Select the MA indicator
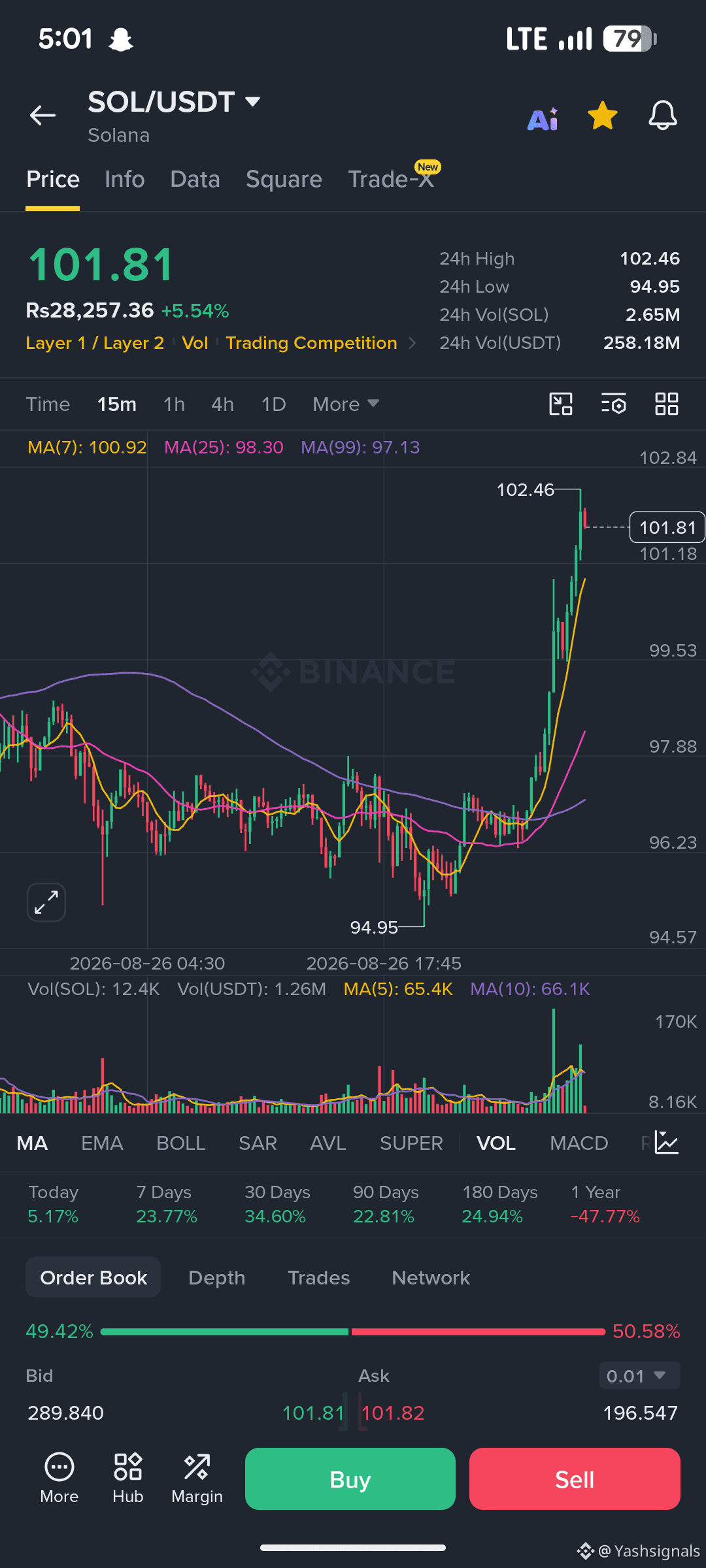This screenshot has width=706, height=1568. point(32,1143)
